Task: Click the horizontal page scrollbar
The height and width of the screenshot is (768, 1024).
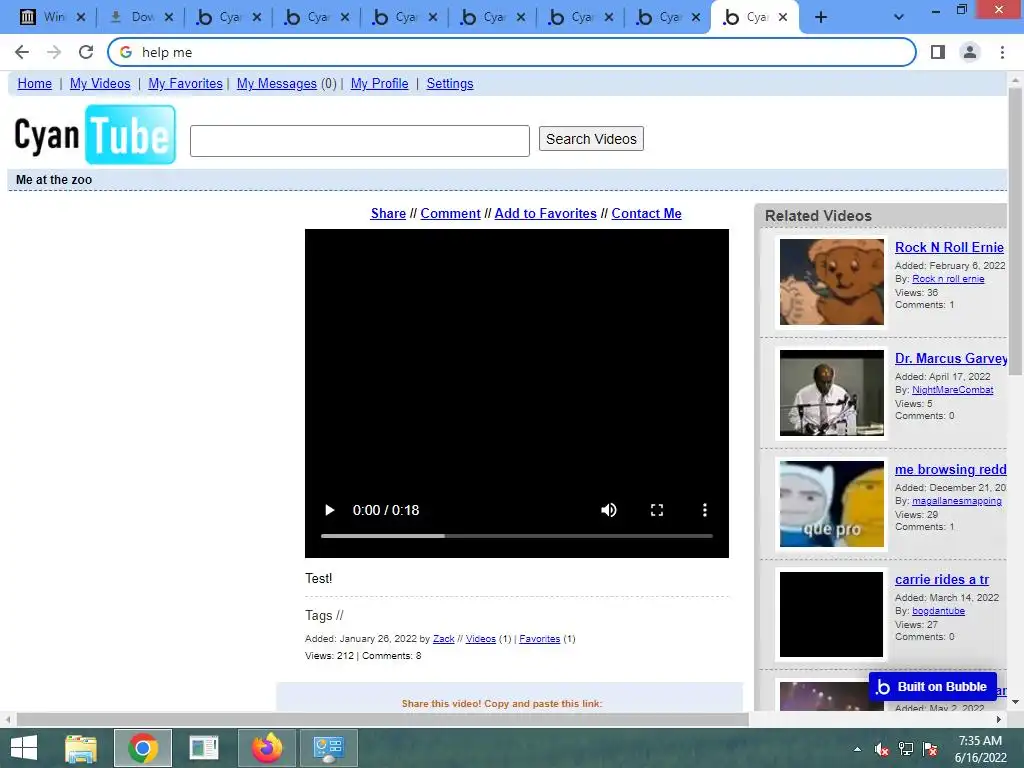Action: point(382,719)
